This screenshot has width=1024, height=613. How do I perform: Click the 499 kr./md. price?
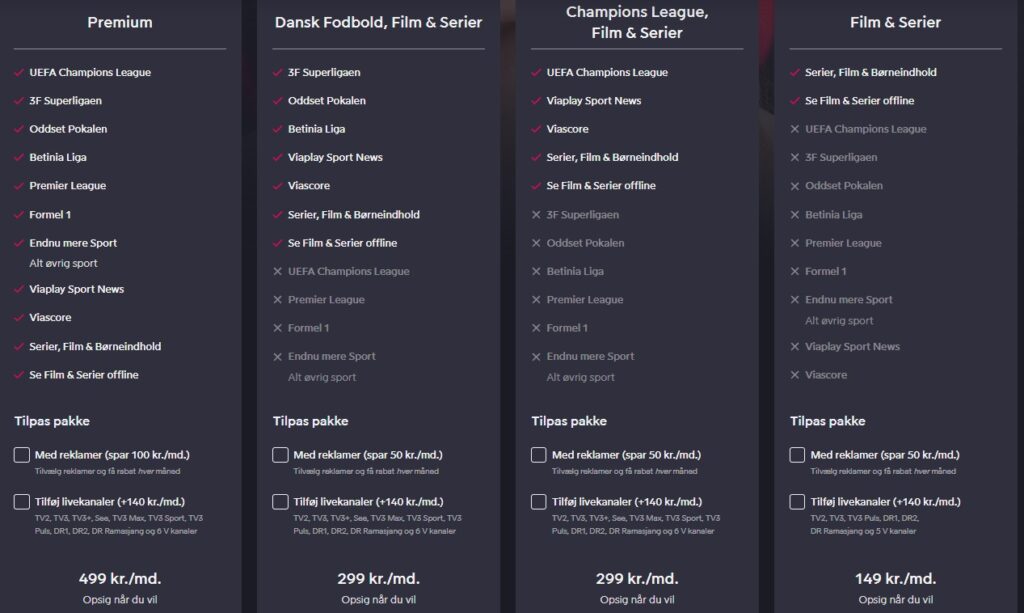point(120,578)
